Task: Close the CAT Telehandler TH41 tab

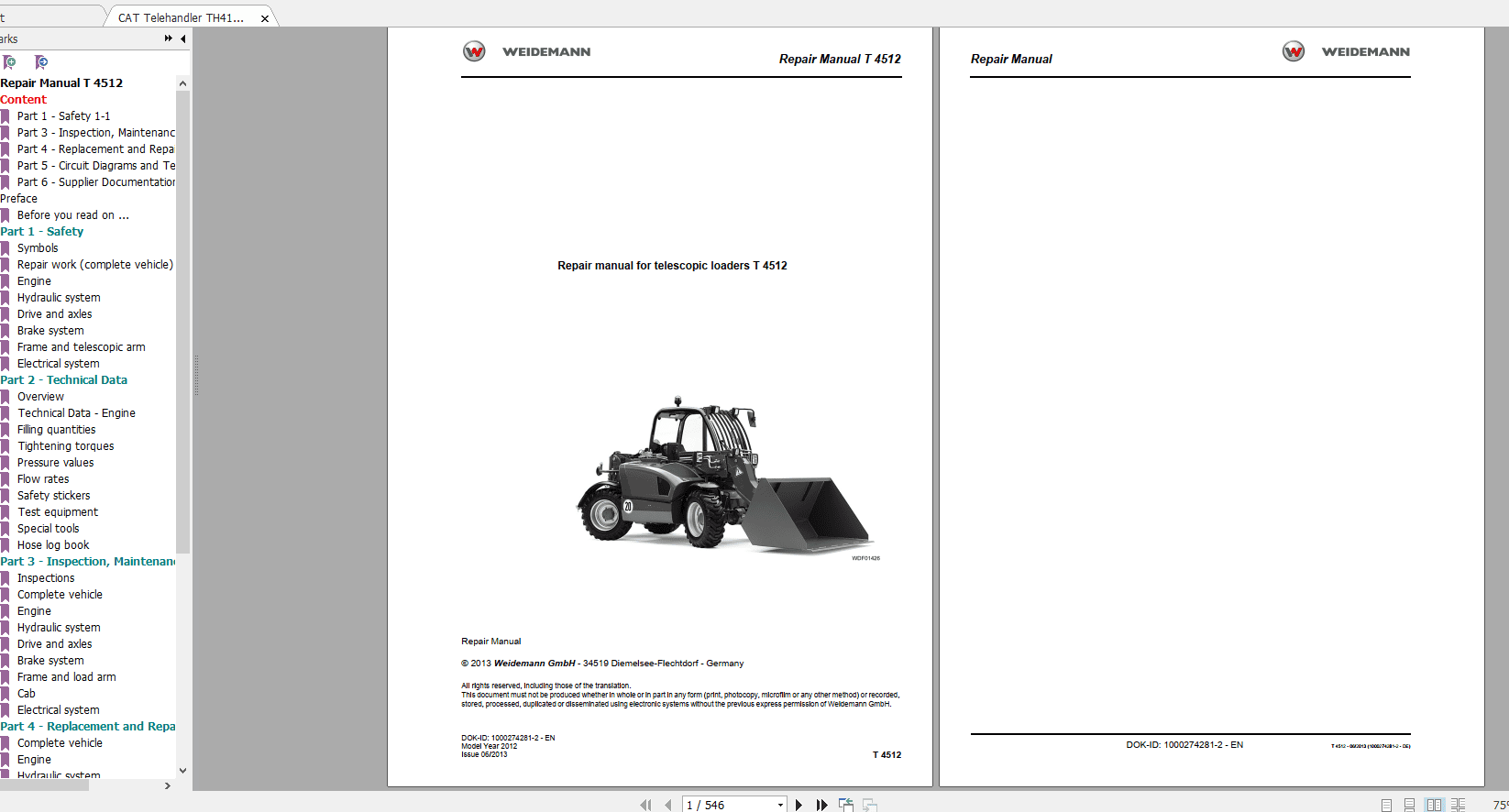Action: (x=265, y=18)
